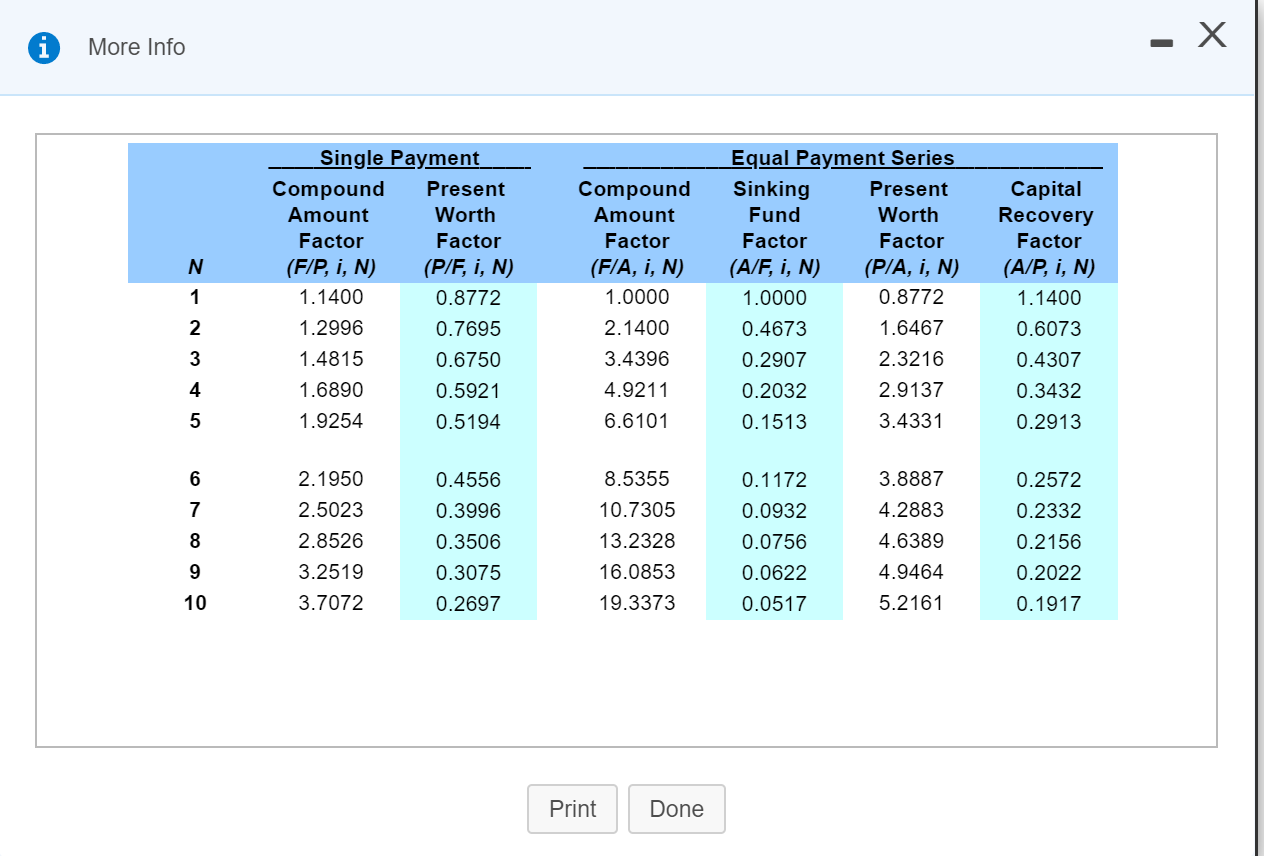The height and width of the screenshot is (856, 1264).
Task: Click the More Info title text
Action: tap(136, 47)
